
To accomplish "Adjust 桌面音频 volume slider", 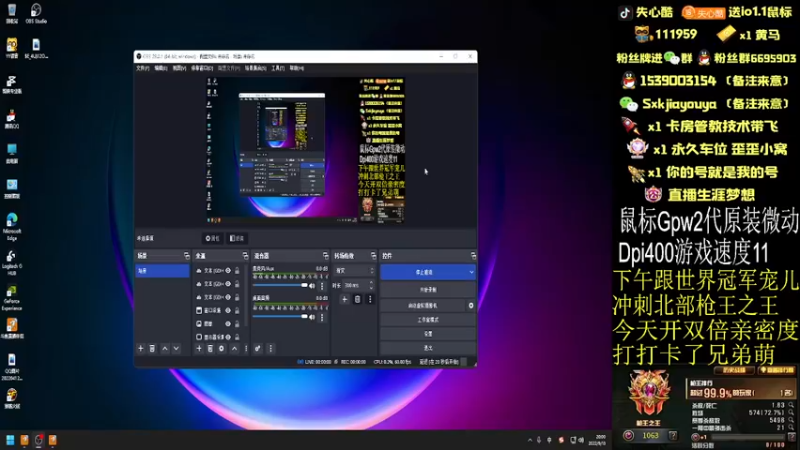I will (x=280, y=317).
